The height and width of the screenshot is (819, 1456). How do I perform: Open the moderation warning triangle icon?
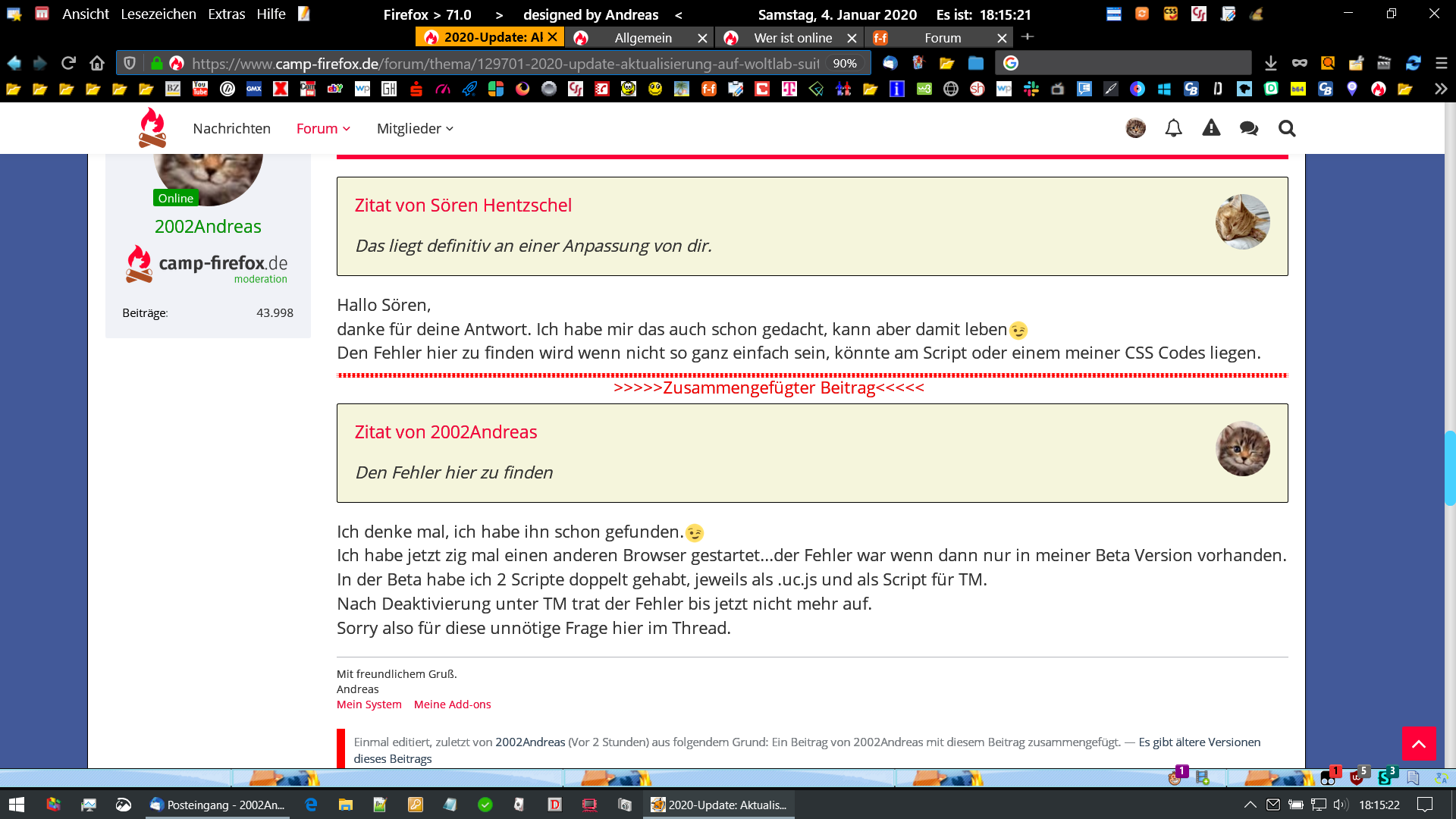(1211, 128)
